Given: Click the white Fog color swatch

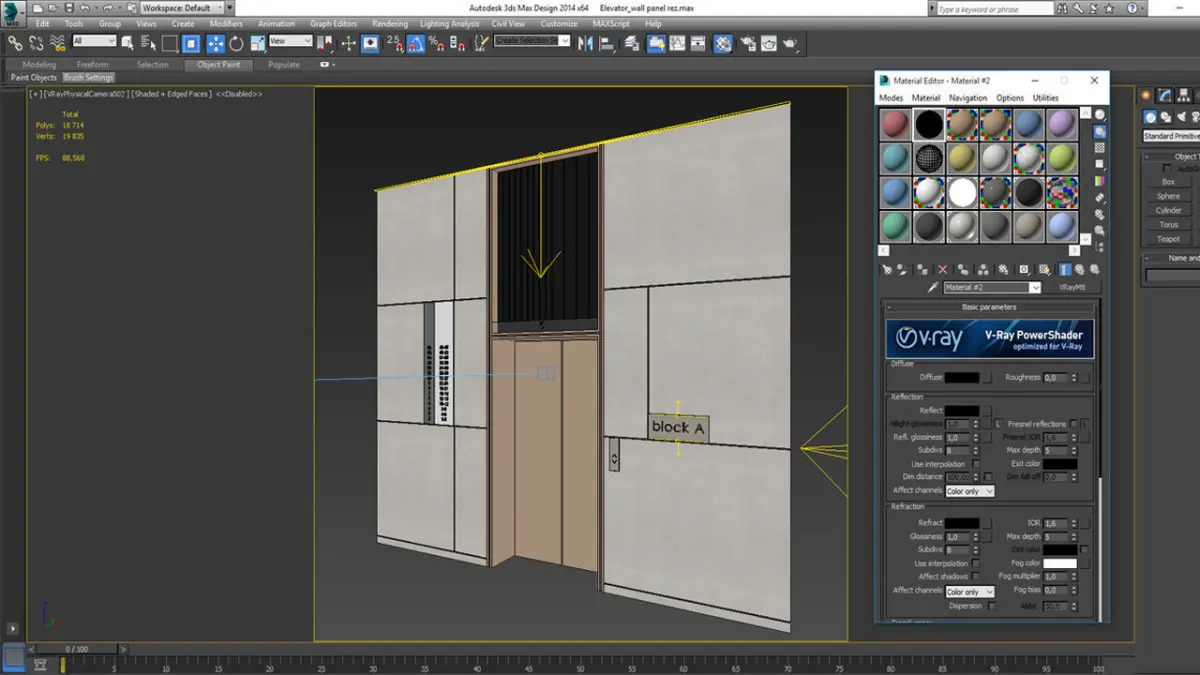Looking at the screenshot, I should 1060,564.
